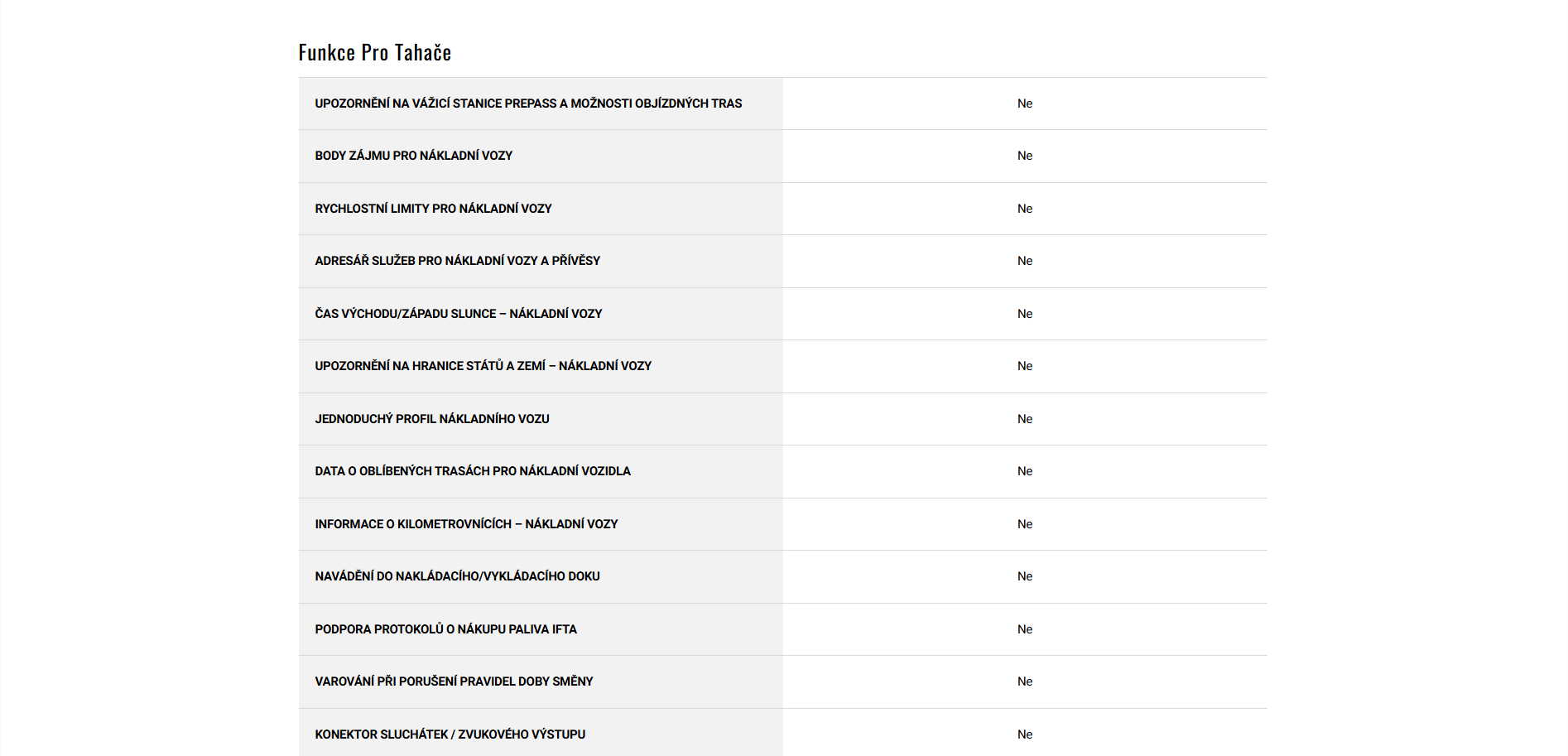The height and width of the screenshot is (756, 1568).
Task: Click the "Funkce Pro Tahače" section heading
Action: (x=374, y=53)
